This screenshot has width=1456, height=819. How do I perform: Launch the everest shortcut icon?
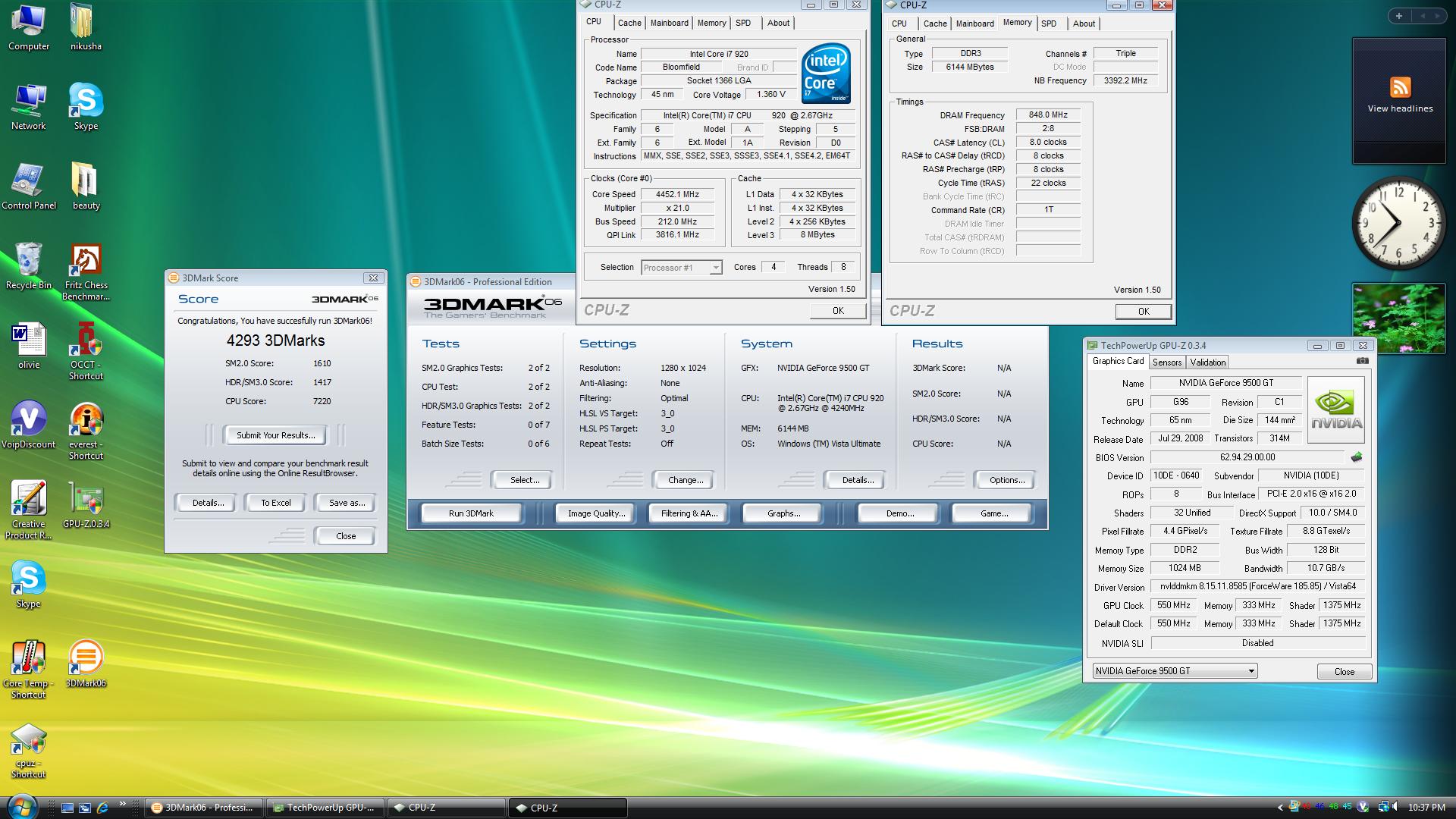[x=86, y=431]
